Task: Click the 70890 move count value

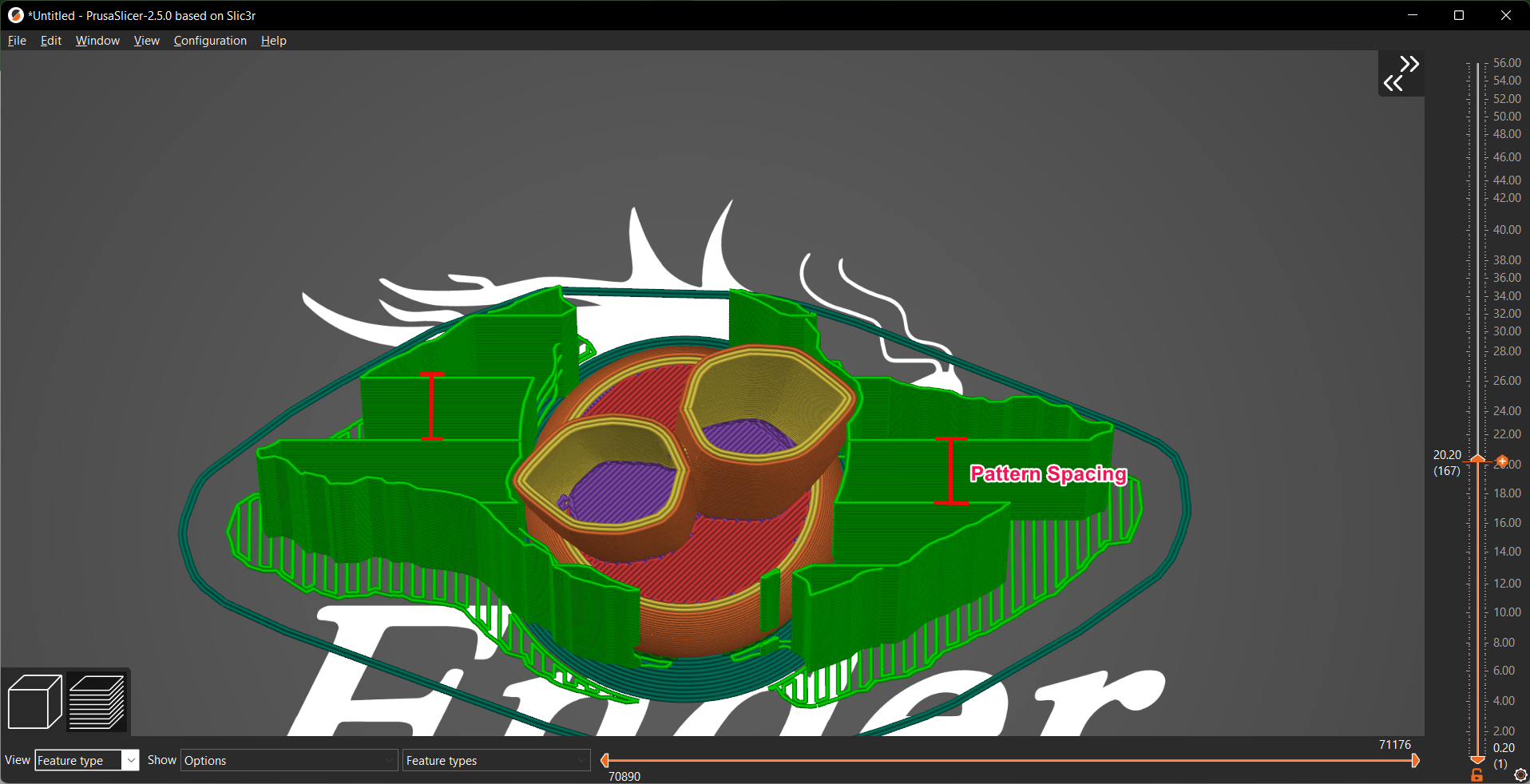Action: click(x=624, y=776)
